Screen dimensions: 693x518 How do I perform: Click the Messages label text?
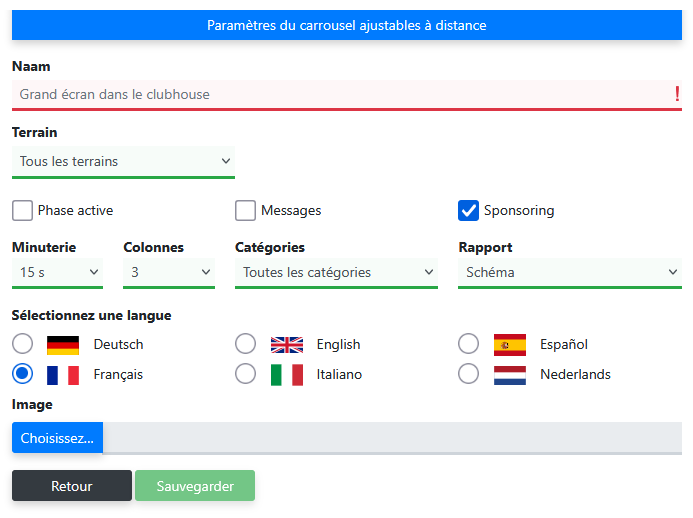tap(291, 210)
